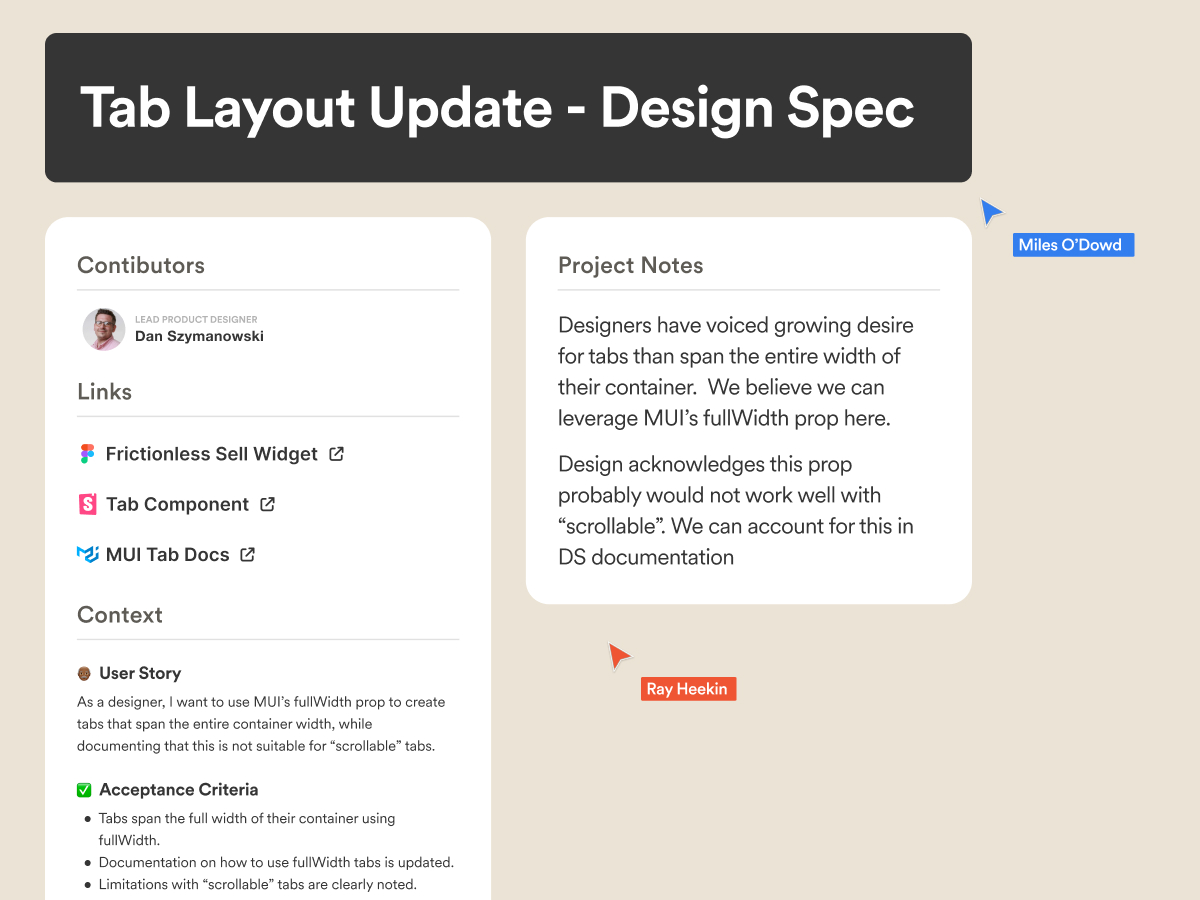Click the Contibutors section heading

click(x=141, y=265)
